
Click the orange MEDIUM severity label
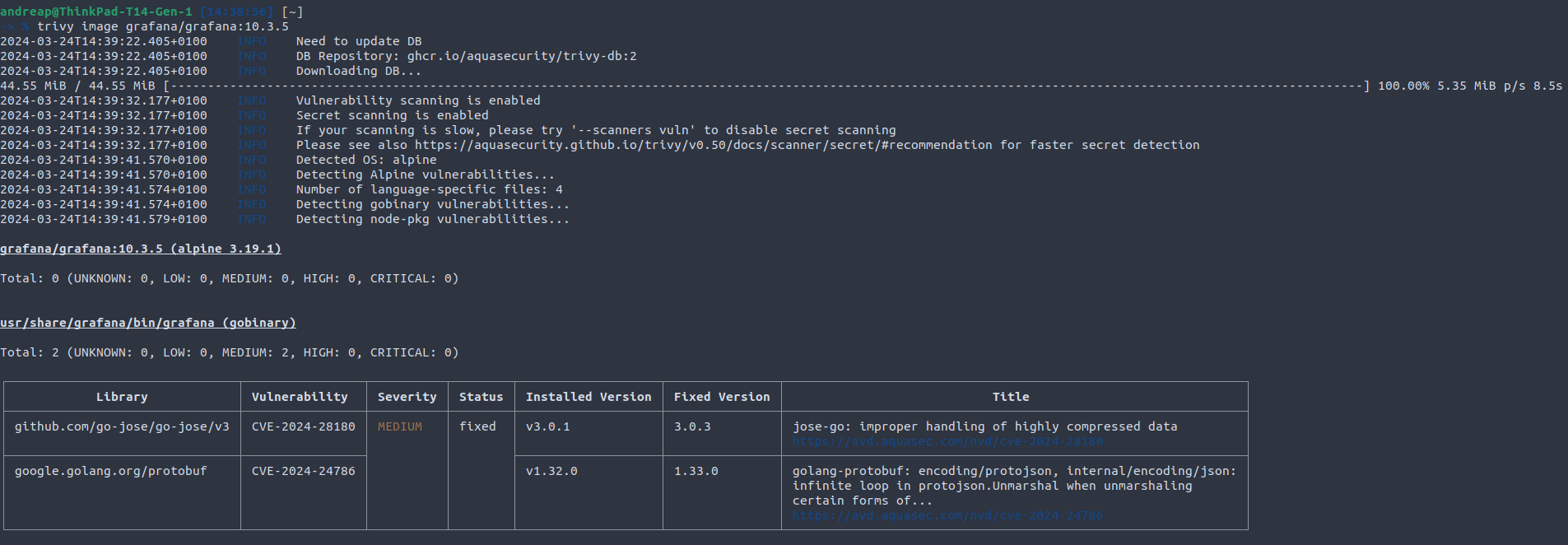tap(400, 426)
